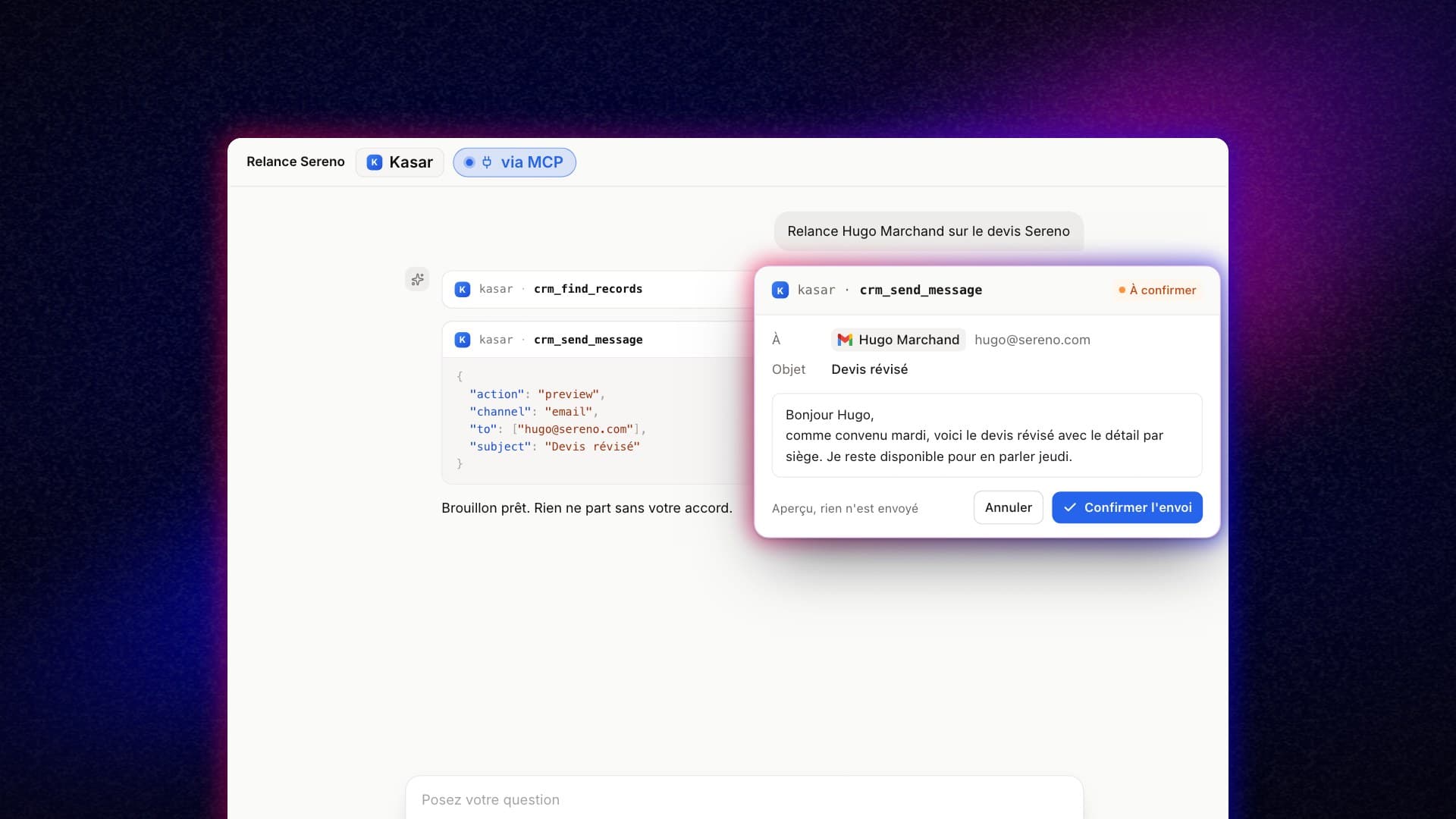This screenshot has width=1456, height=819.
Task: Click the Relance Sereno conversation title
Action: [x=295, y=162]
